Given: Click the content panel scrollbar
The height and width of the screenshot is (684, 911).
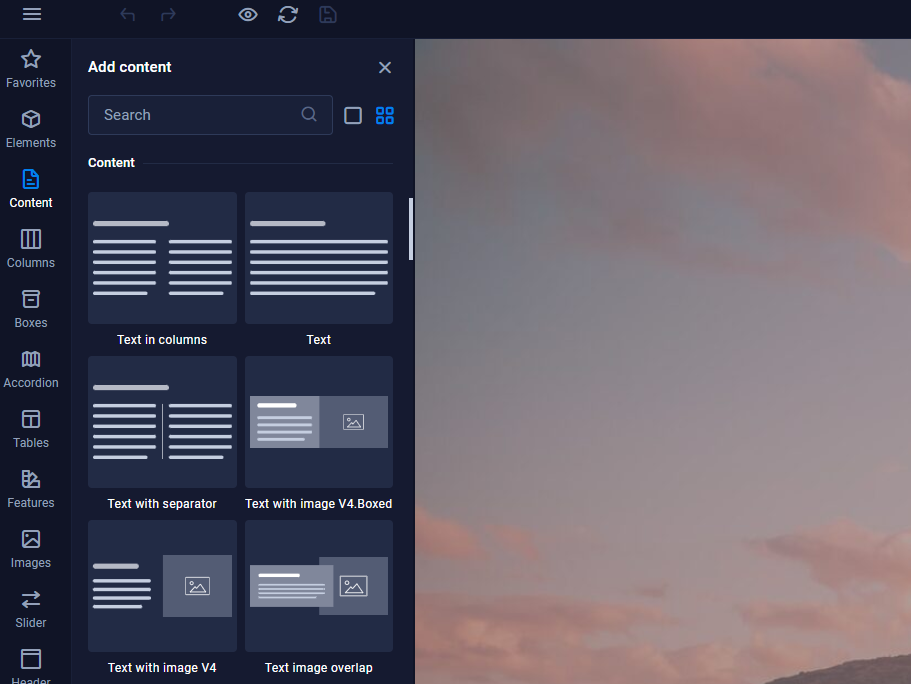Looking at the screenshot, I should tap(411, 229).
